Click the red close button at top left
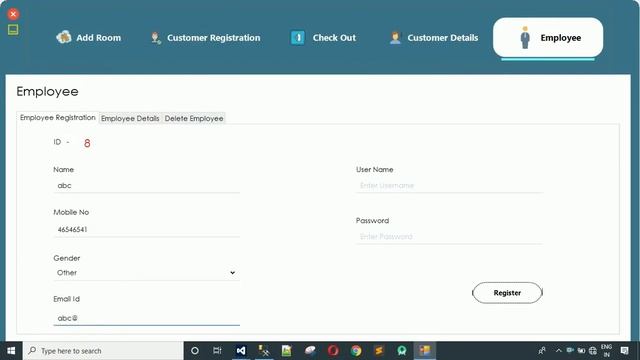Screen dimensions: 640x360 13,14
